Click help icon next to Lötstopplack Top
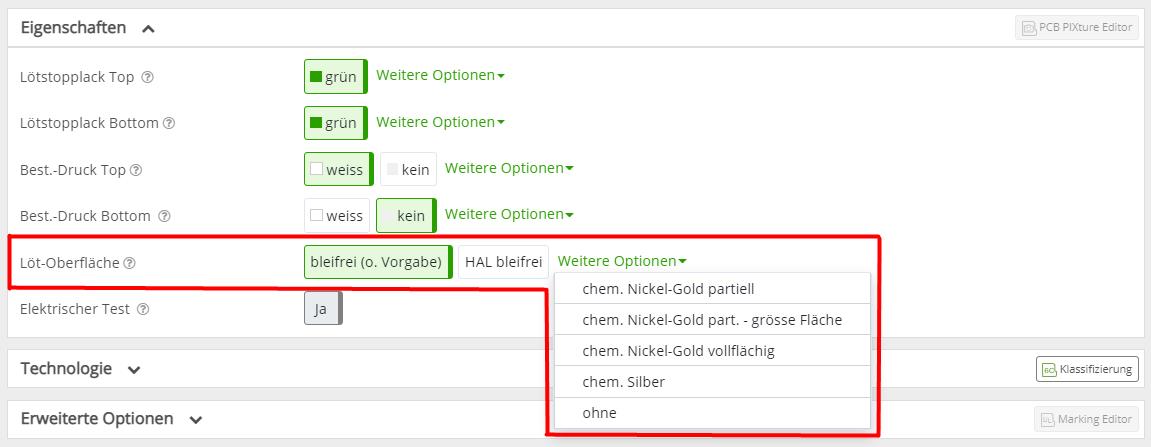This screenshot has height=447, width=1151. click(x=148, y=77)
